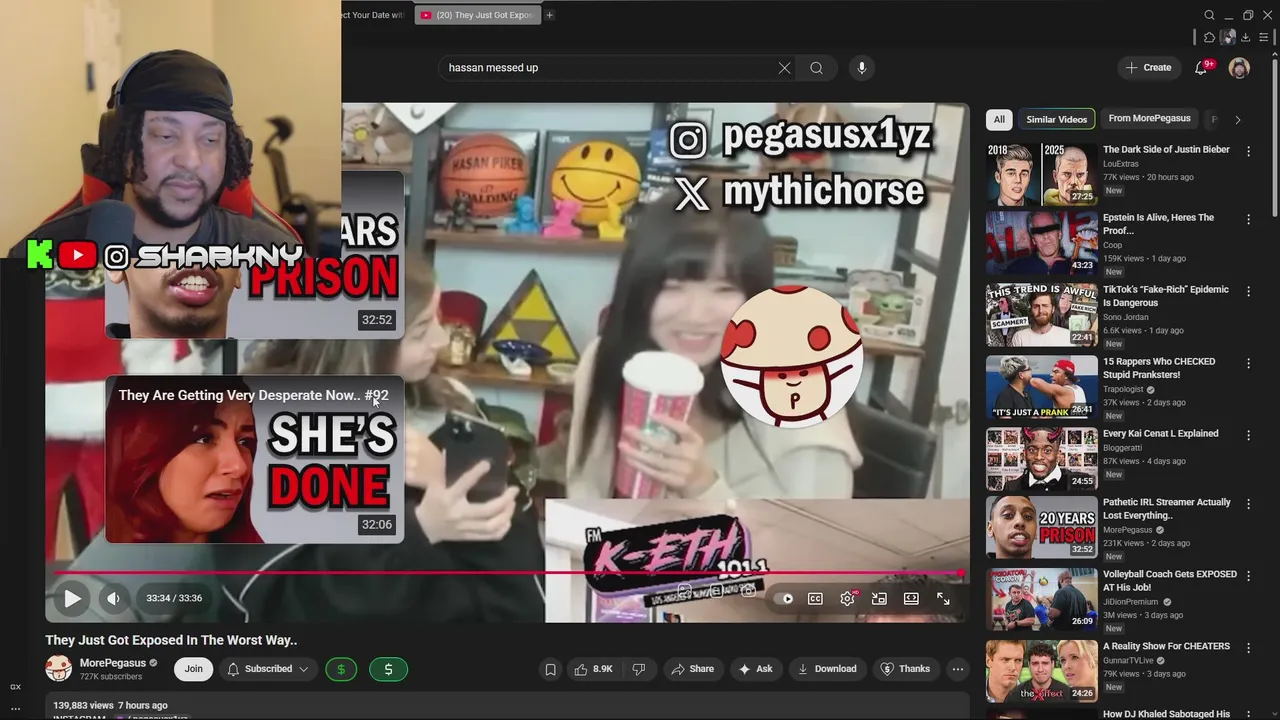Open the notifications bell
This screenshot has height=720, width=1280.
click(1201, 68)
